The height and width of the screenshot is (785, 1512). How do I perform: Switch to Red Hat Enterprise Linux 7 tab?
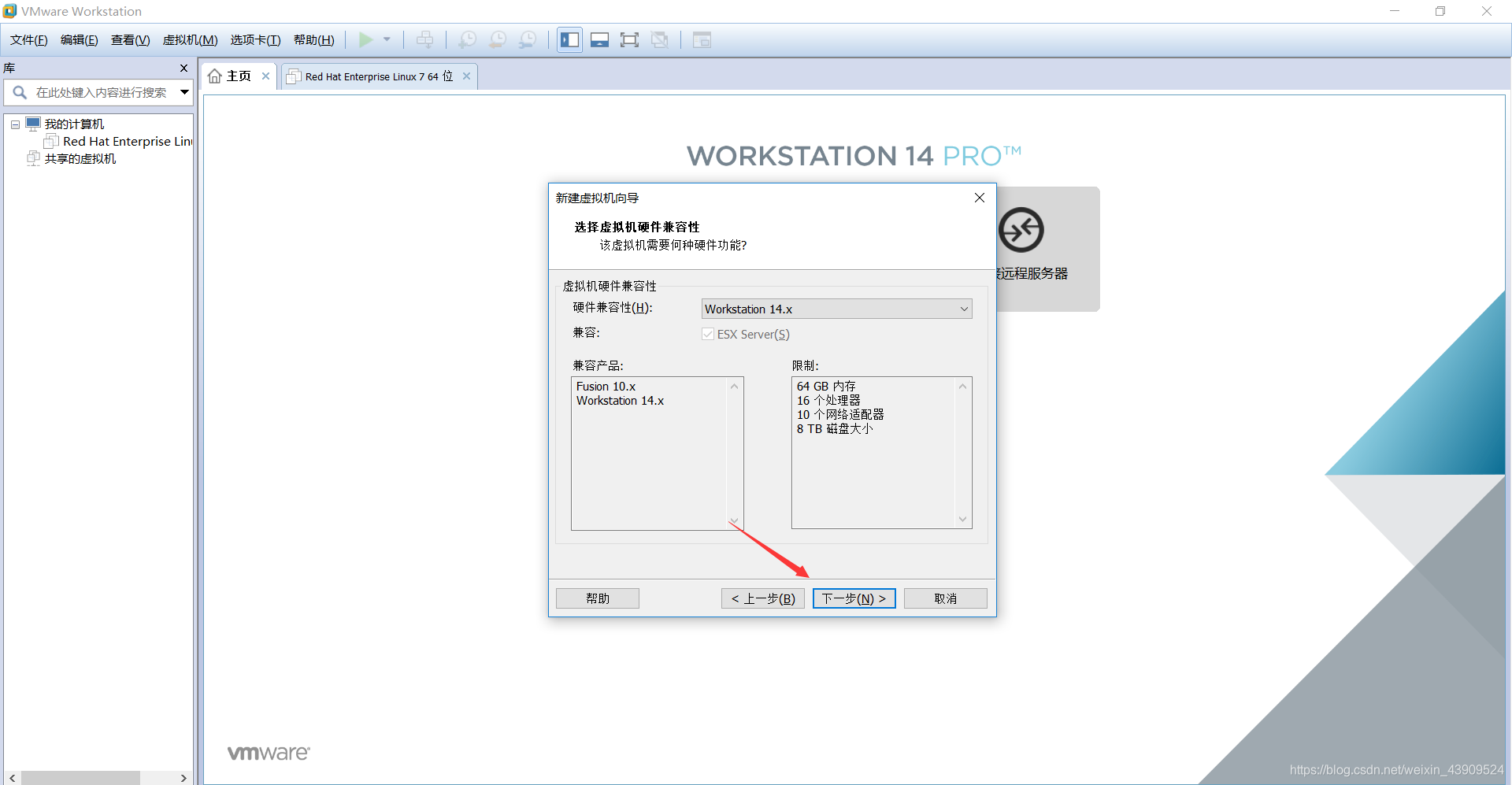pos(379,76)
